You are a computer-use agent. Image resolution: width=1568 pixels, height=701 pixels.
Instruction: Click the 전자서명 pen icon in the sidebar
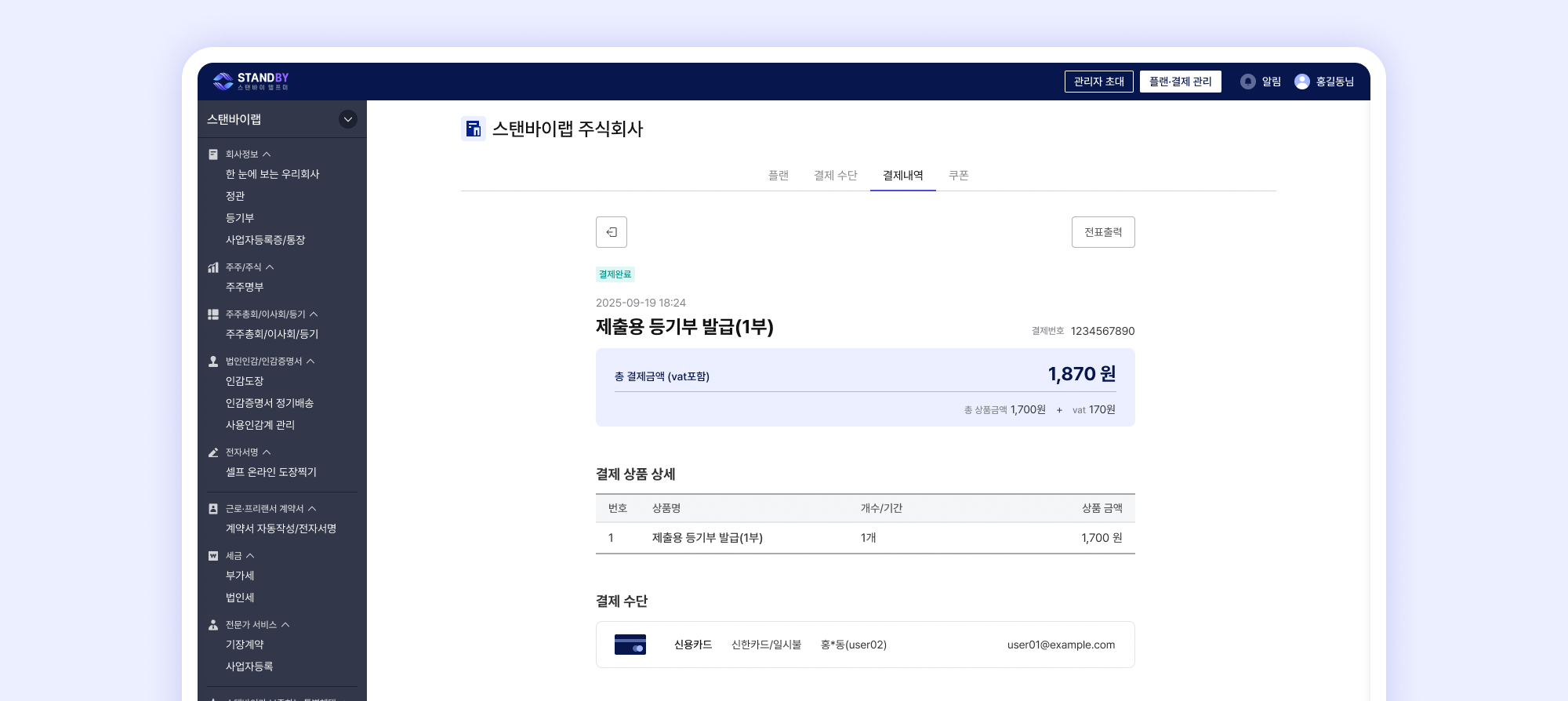[x=213, y=452]
